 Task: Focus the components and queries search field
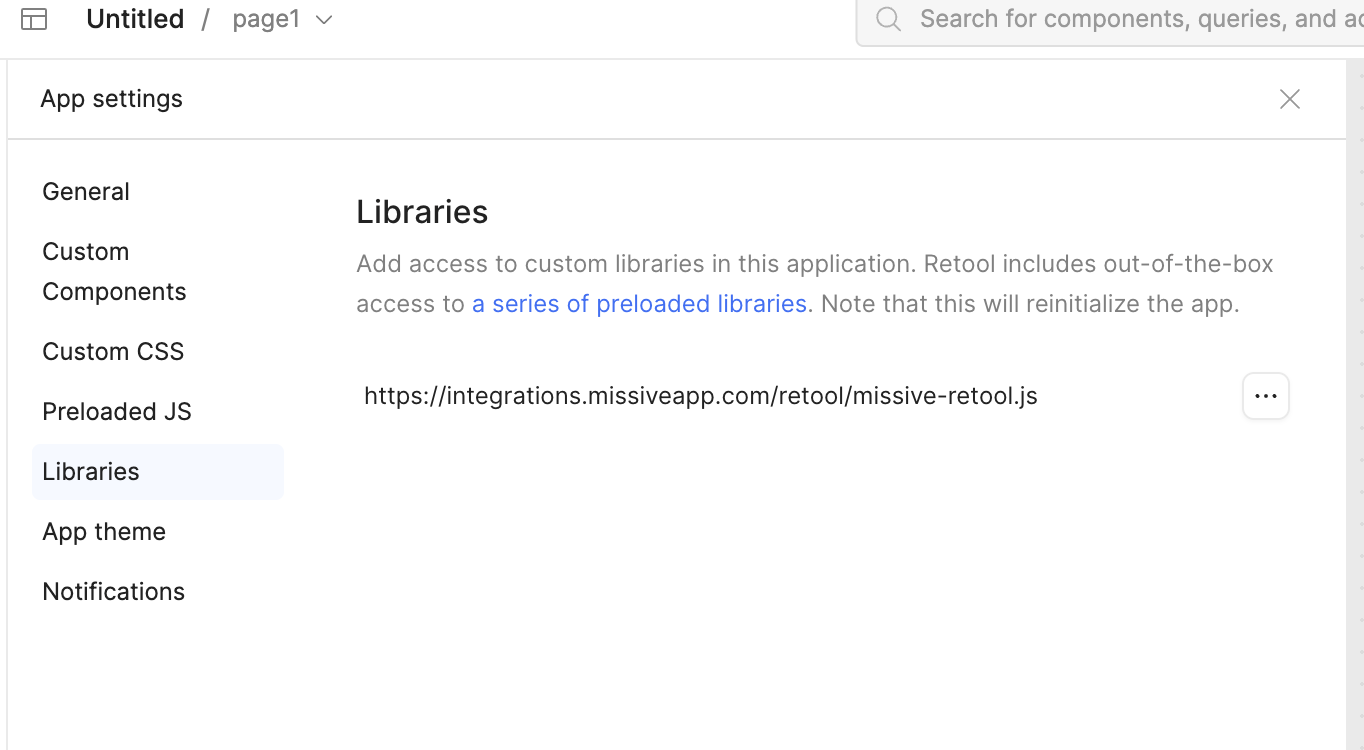1130,19
